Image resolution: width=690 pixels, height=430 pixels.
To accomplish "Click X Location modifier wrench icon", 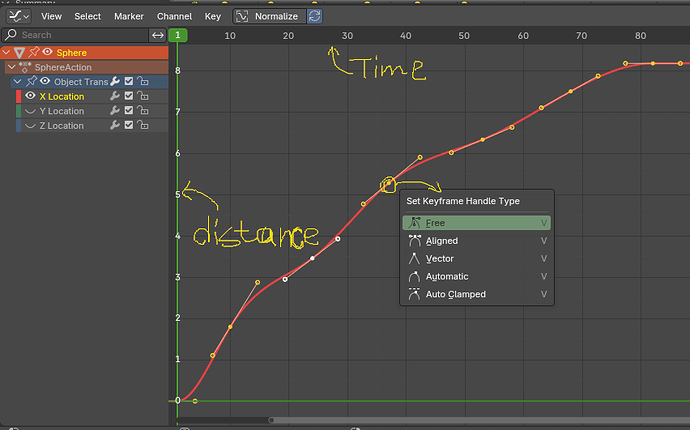I will [115, 96].
